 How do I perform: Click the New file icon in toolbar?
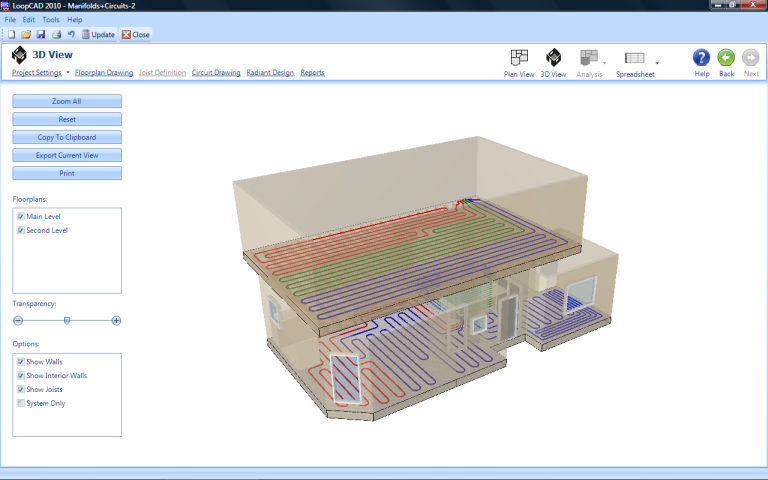11,34
